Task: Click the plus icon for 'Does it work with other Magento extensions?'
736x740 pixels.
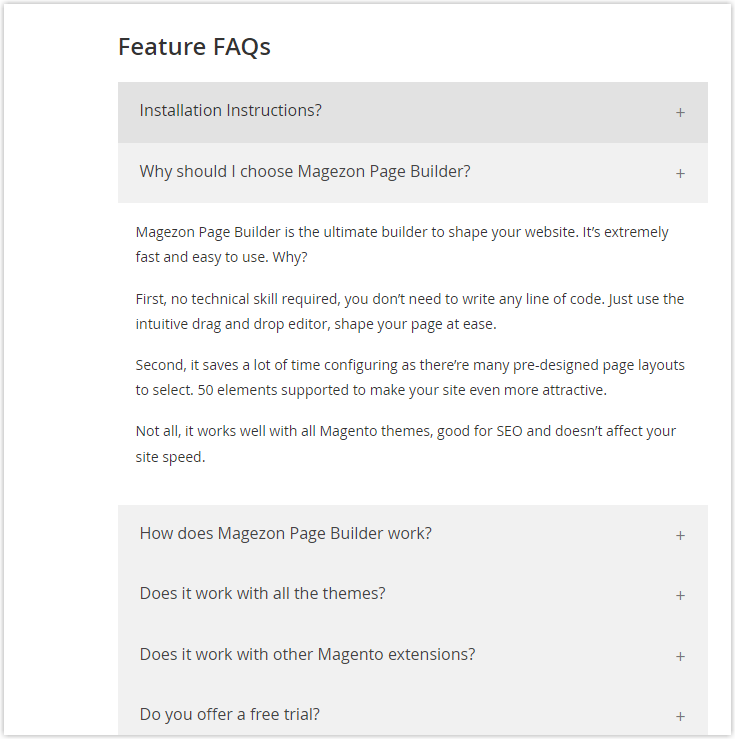Action: click(680, 656)
